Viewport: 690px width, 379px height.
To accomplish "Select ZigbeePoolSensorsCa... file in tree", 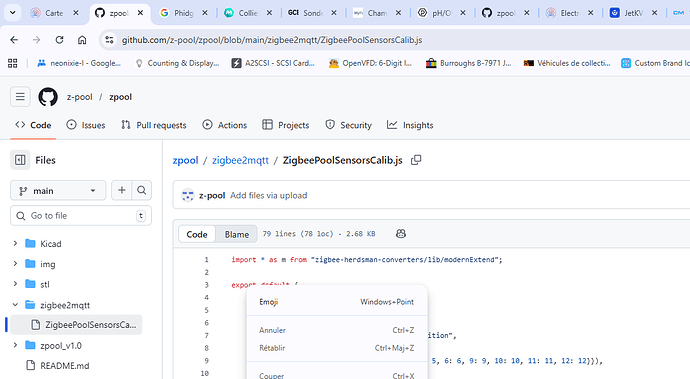I will point(76,325).
